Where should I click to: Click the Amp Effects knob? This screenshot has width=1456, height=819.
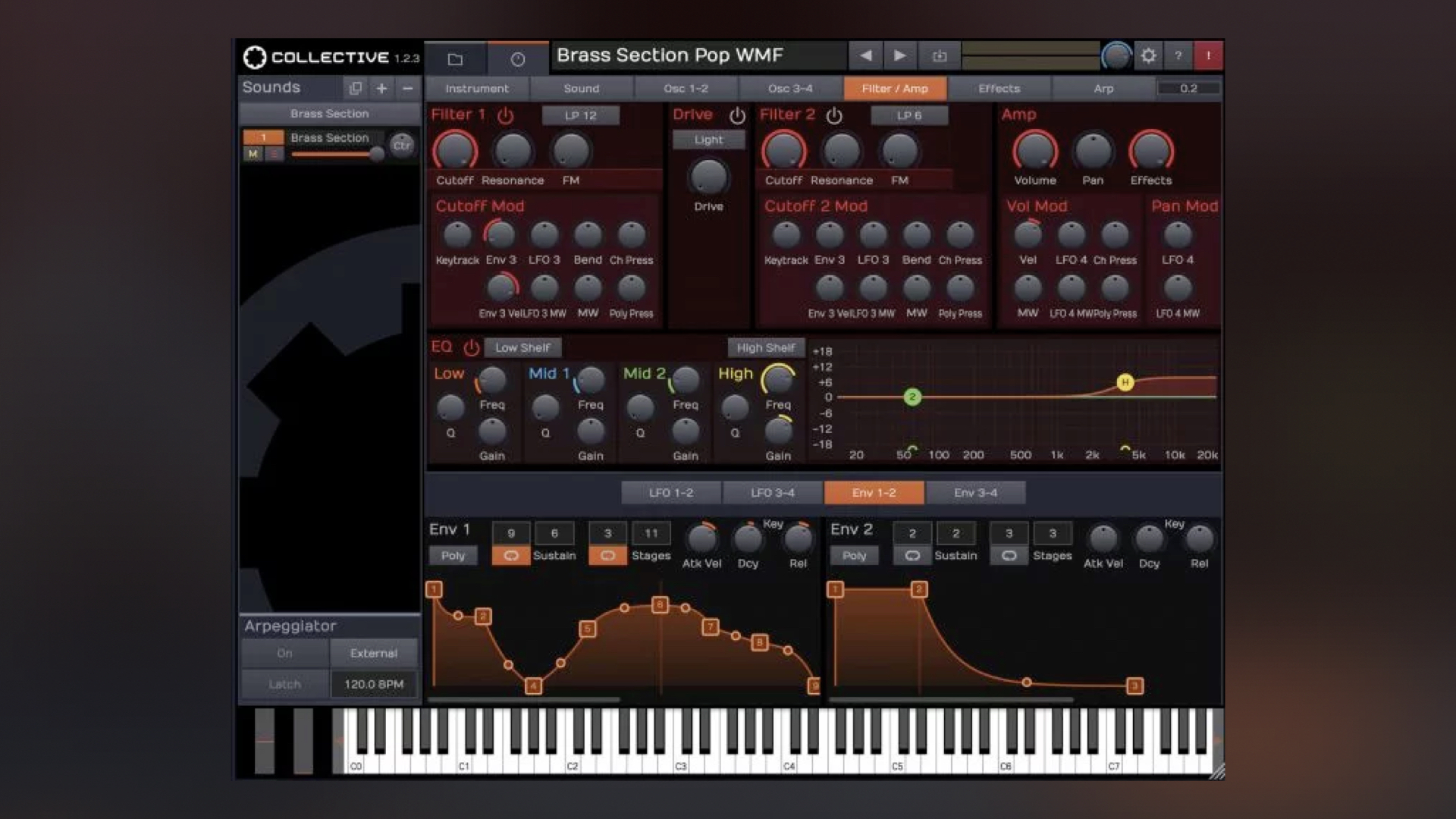pos(1151,151)
